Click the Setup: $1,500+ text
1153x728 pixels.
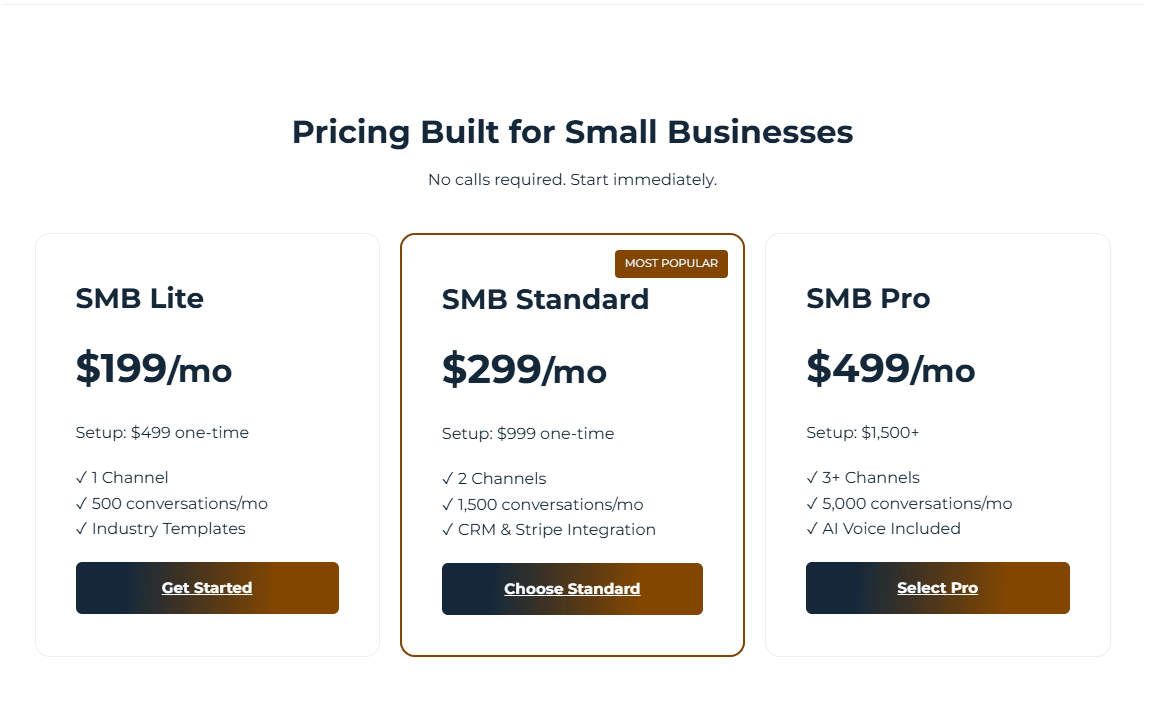pos(862,433)
